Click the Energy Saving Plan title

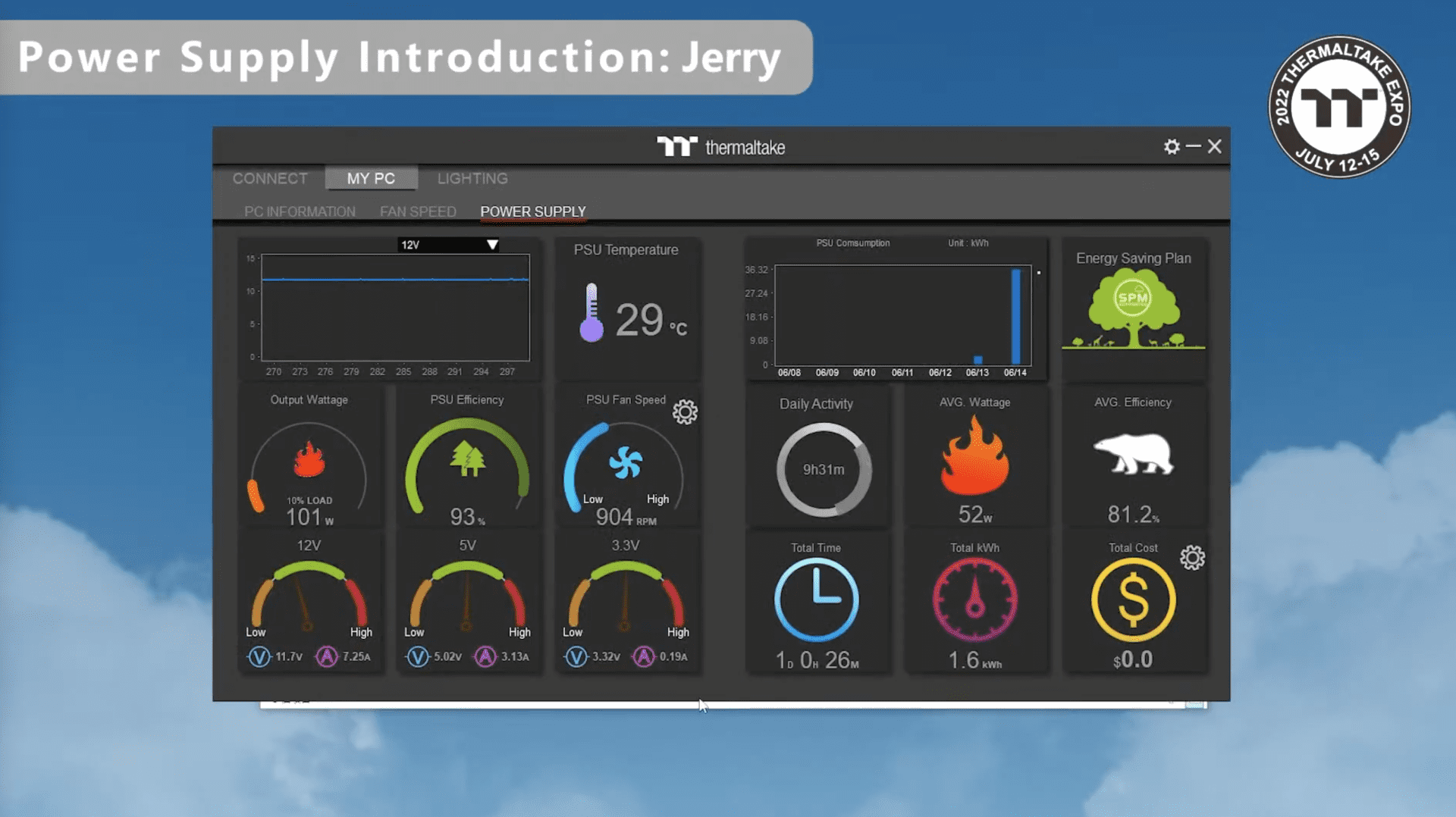1133,258
